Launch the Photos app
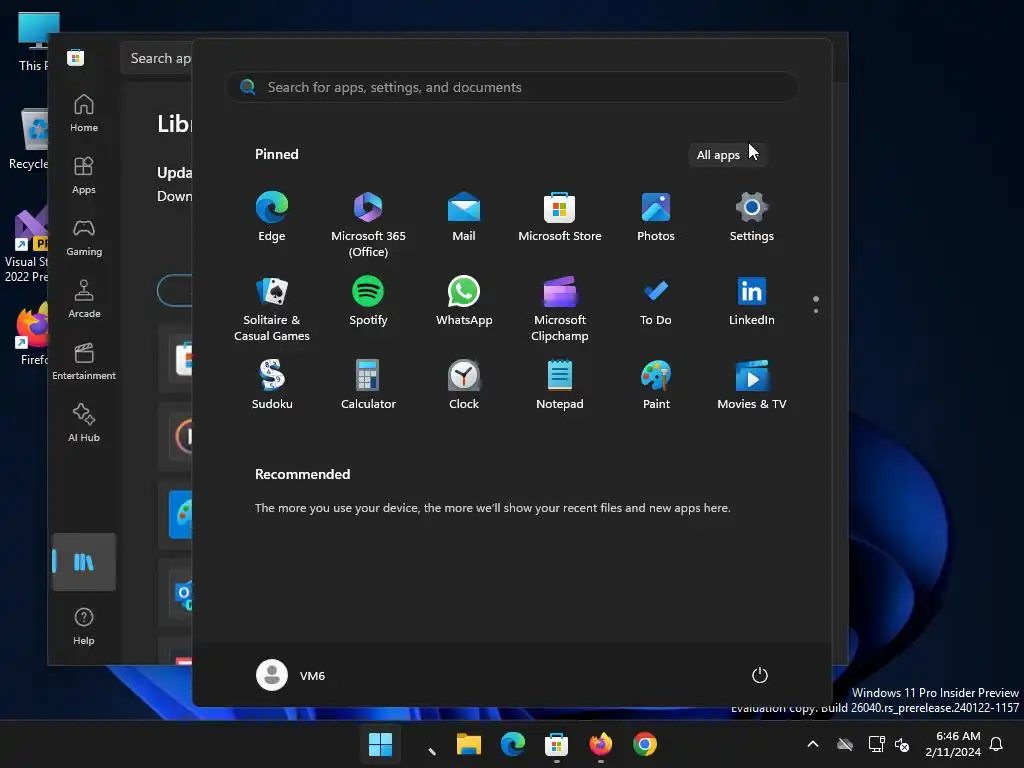Screen dimensions: 1024x768 coord(656,217)
